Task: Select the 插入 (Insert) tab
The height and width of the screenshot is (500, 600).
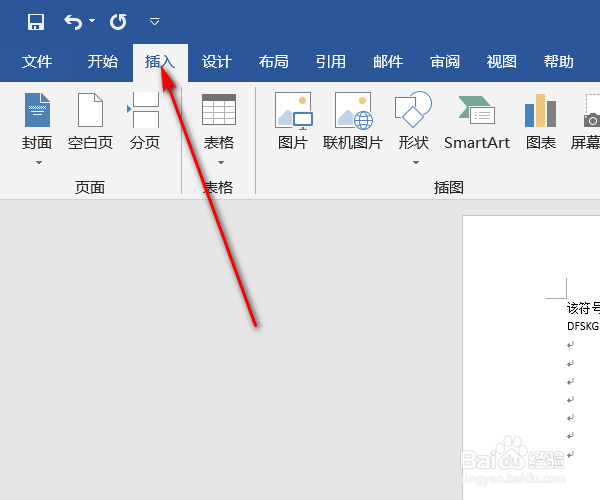Action: (160, 62)
